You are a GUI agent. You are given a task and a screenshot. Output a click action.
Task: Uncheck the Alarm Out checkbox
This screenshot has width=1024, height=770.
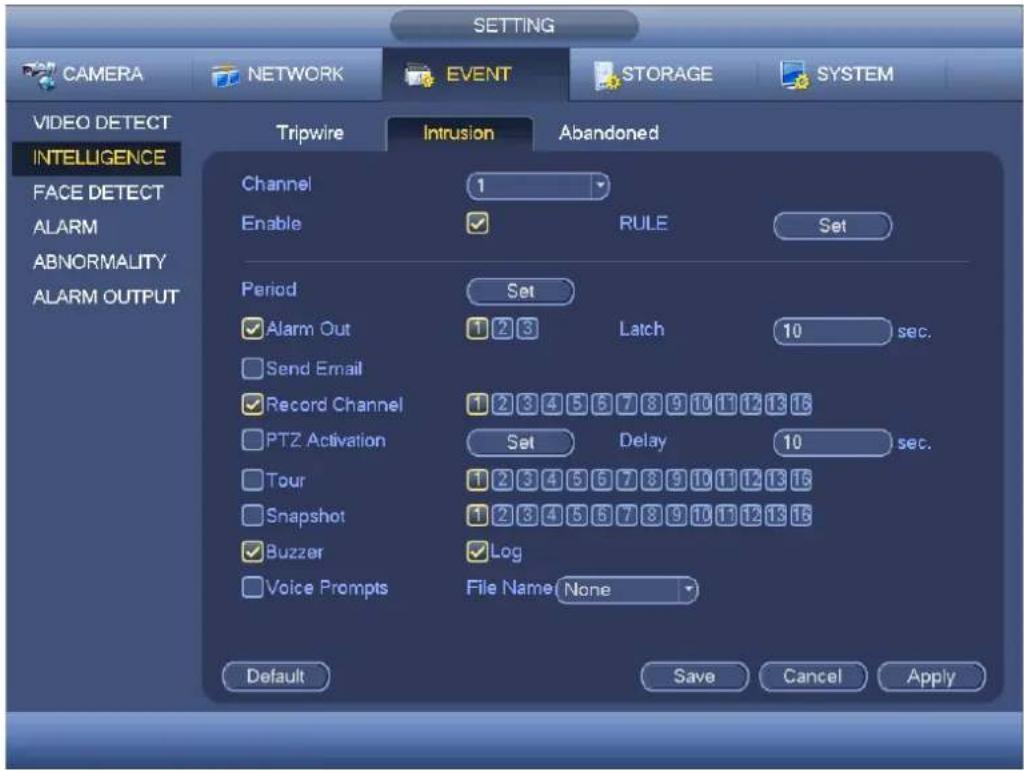[x=252, y=329]
